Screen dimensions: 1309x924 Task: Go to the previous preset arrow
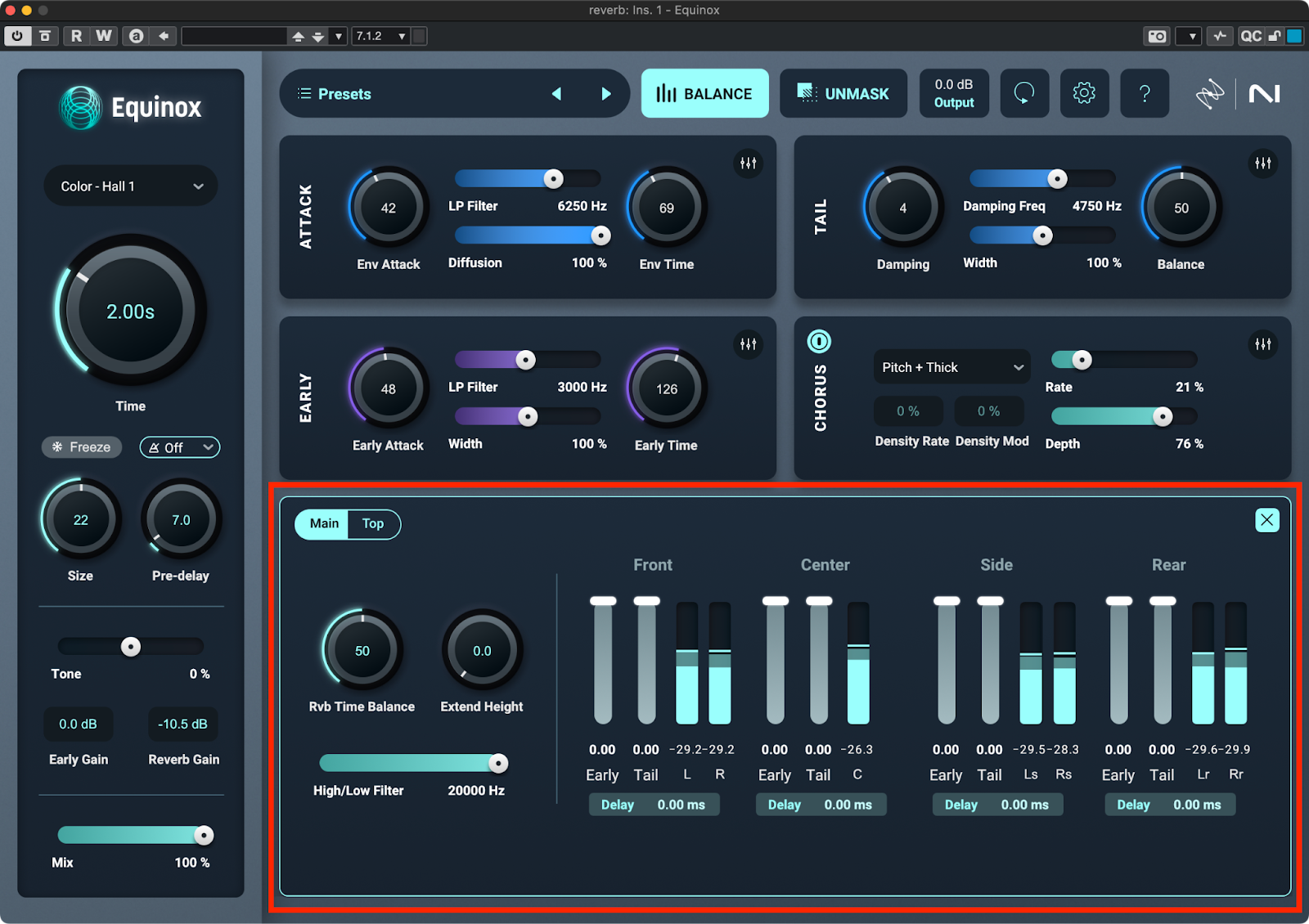556,94
